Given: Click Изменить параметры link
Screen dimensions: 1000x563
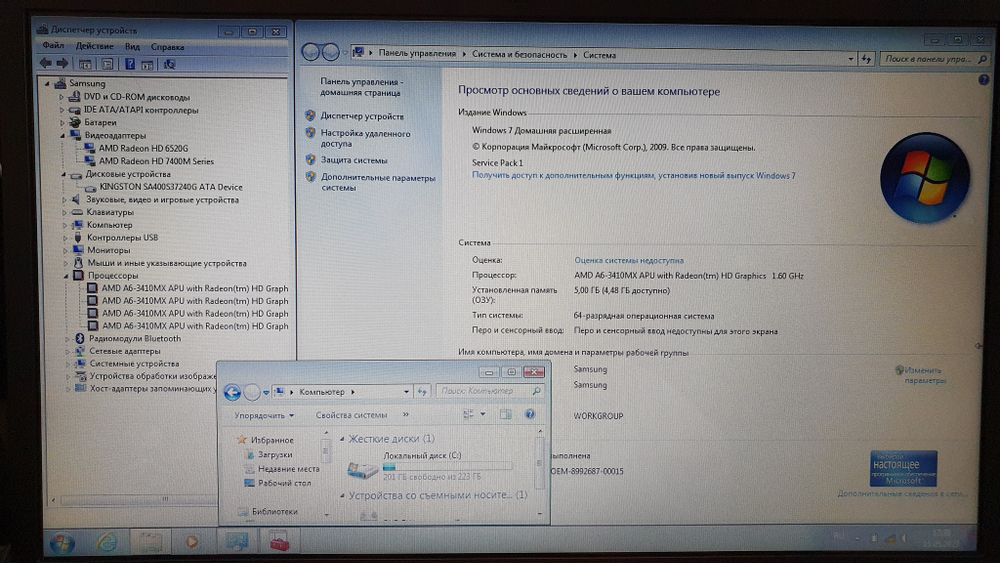Looking at the screenshot, I should (924, 375).
